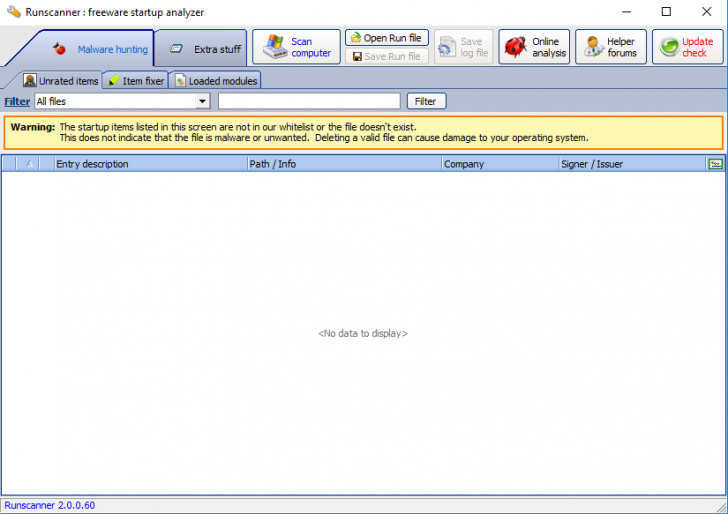Screen dimensions: 728x514
Task: Click the Save Run file button
Action: (x=387, y=56)
